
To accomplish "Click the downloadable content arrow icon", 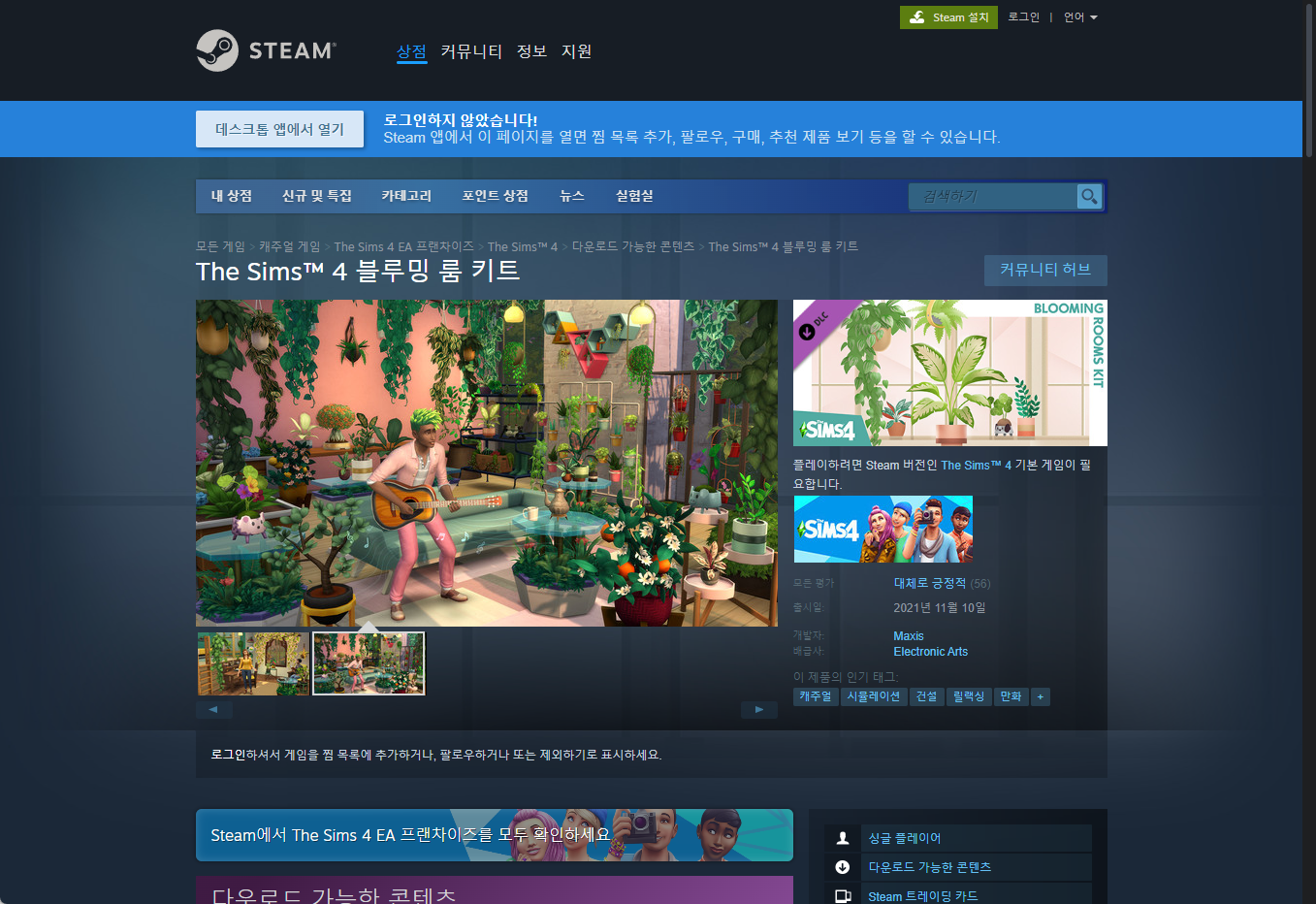I will coord(843,867).
